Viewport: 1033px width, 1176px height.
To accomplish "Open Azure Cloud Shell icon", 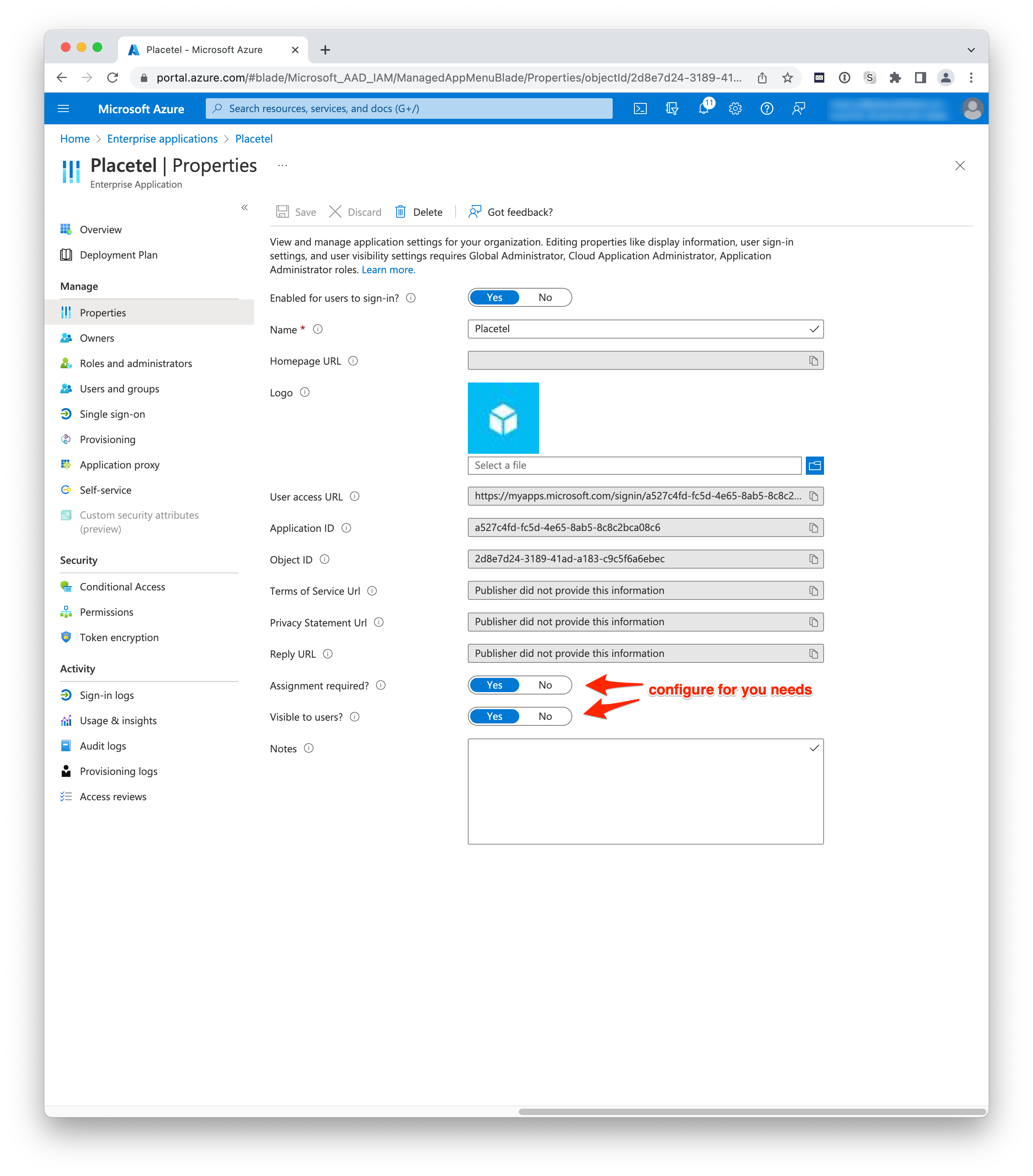I will click(640, 109).
